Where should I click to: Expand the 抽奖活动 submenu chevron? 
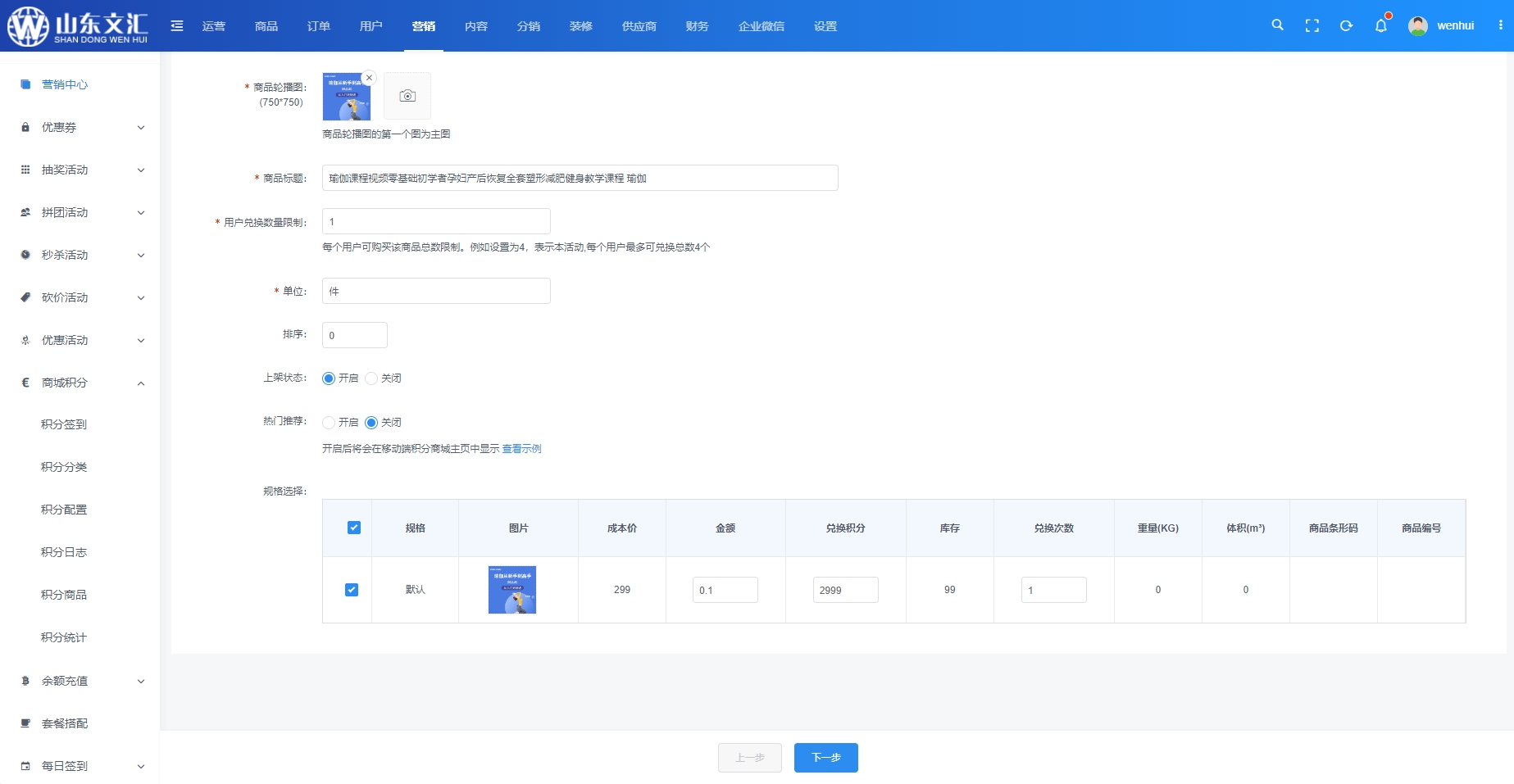[x=141, y=170]
